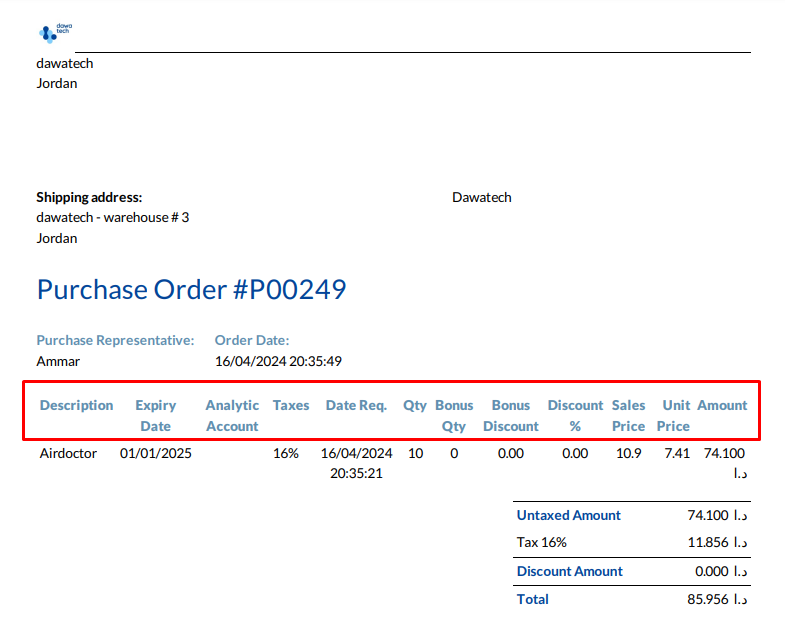The height and width of the screenshot is (641, 785).
Task: Click 'dawatech - warehouse # 3' line
Action: 113,217
